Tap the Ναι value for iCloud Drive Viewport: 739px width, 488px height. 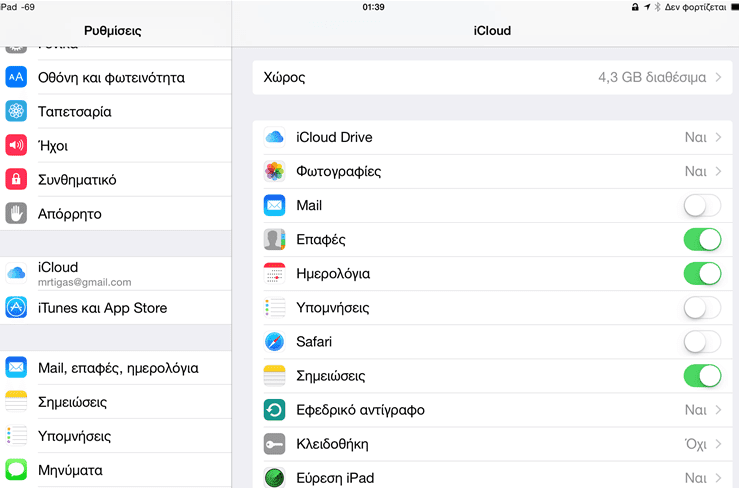coord(696,137)
